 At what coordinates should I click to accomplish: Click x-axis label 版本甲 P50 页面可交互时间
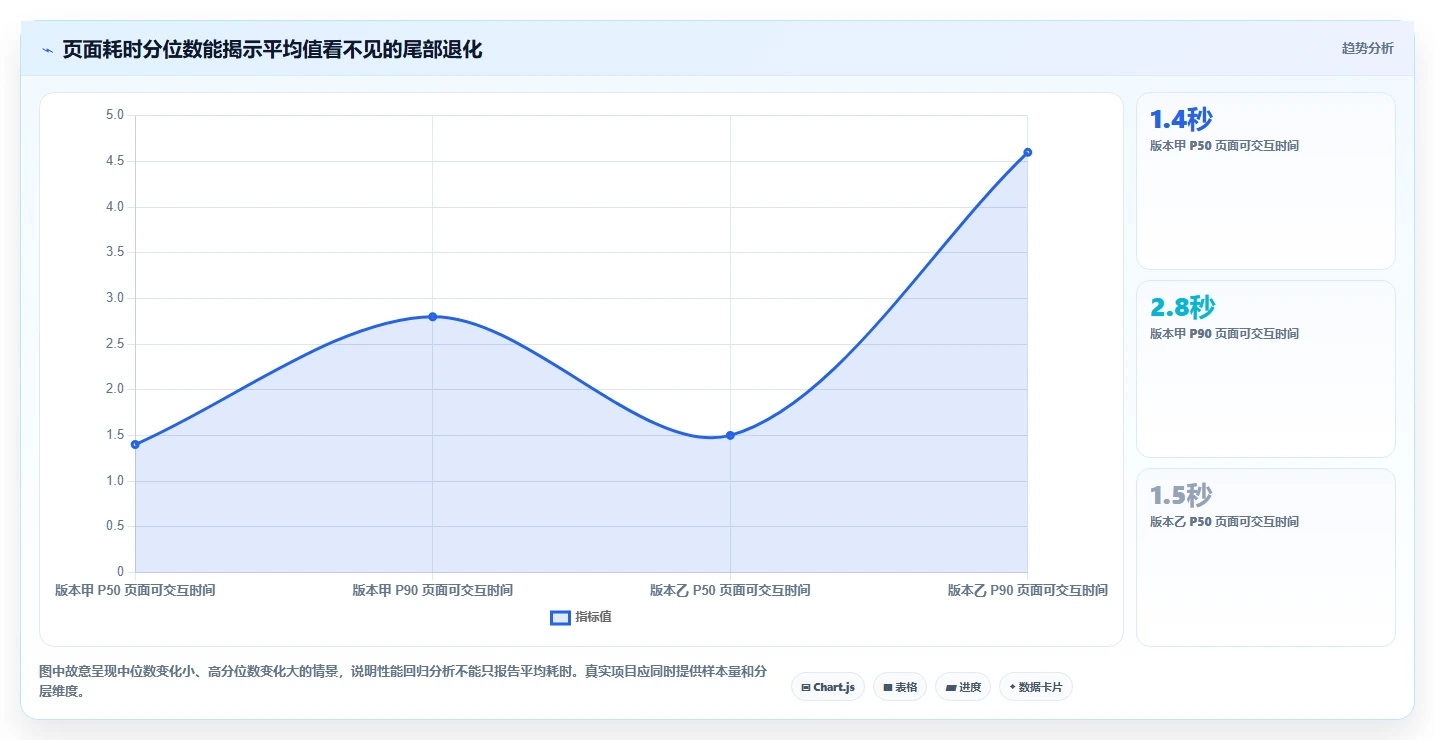pos(135,590)
